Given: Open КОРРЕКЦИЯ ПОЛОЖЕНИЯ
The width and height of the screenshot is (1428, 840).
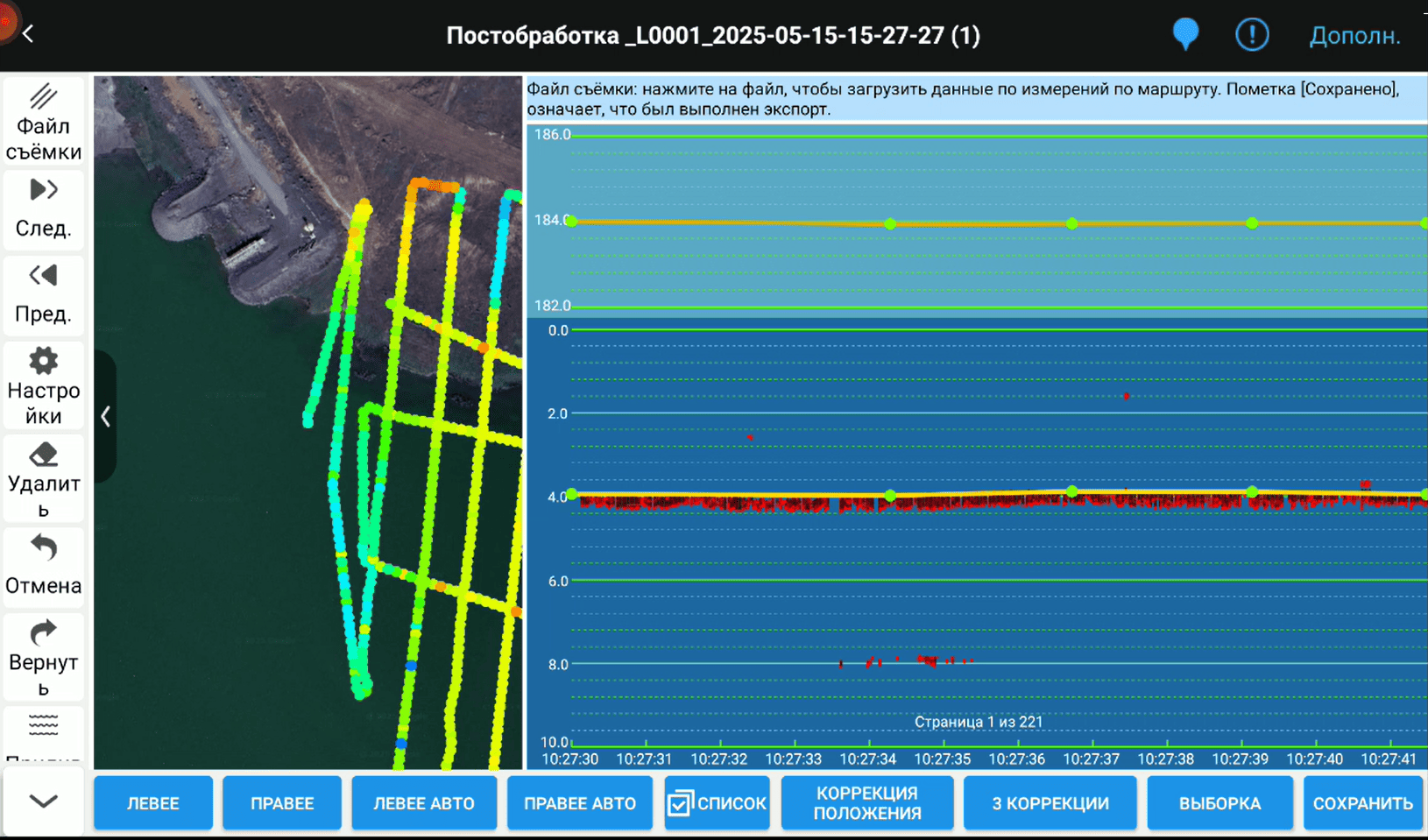Looking at the screenshot, I should (x=866, y=803).
